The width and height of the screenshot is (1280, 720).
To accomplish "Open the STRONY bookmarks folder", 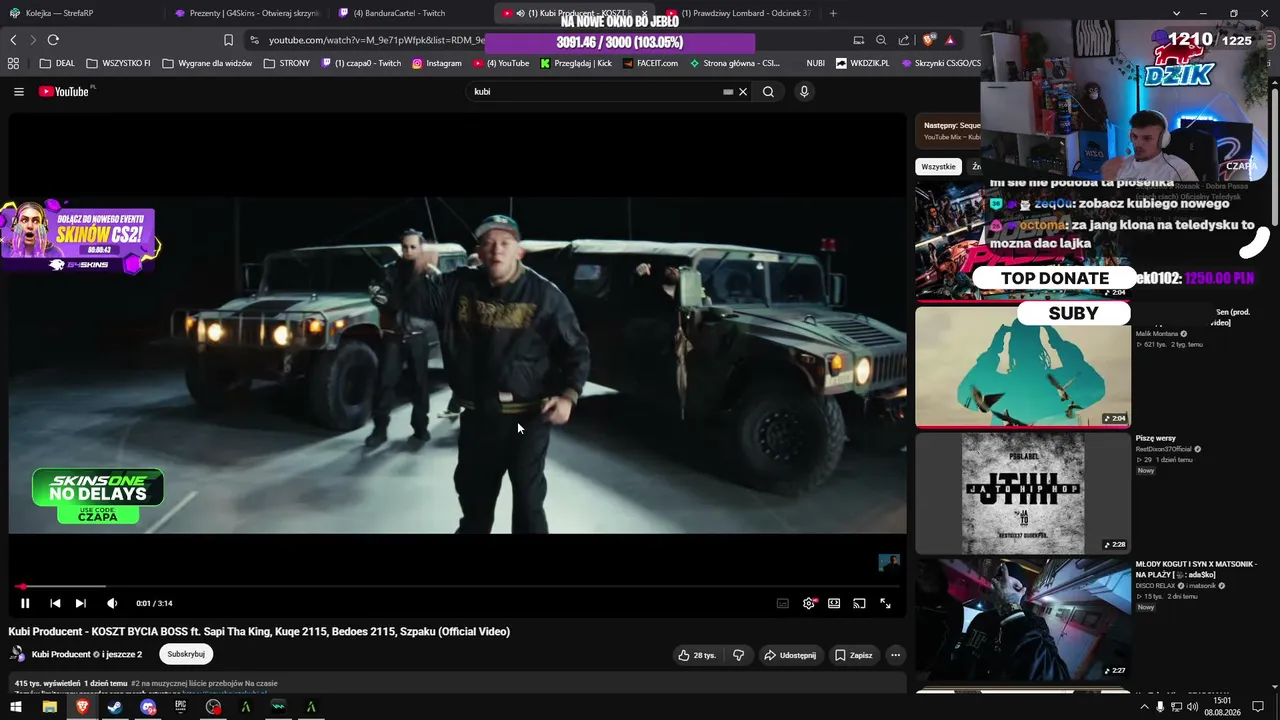I will [x=287, y=63].
